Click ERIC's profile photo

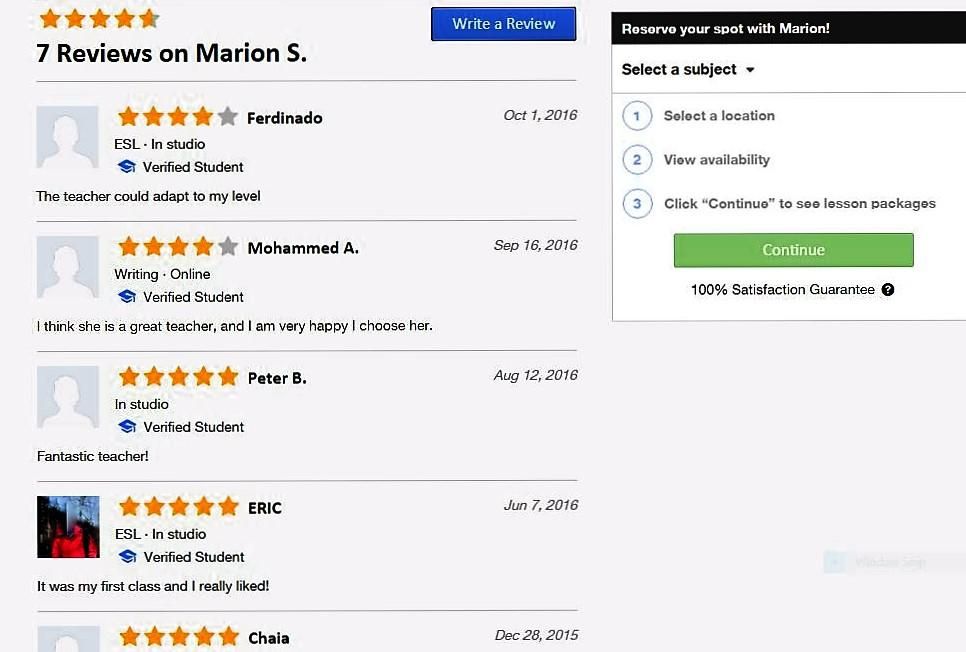pos(67,527)
